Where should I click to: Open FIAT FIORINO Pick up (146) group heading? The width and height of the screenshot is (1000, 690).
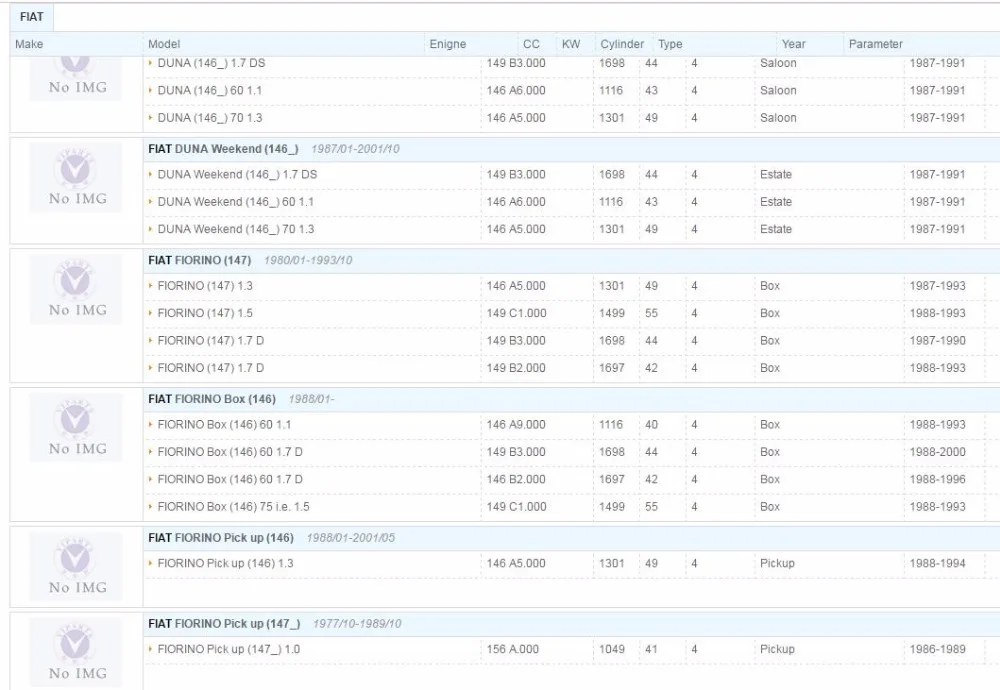click(221, 538)
